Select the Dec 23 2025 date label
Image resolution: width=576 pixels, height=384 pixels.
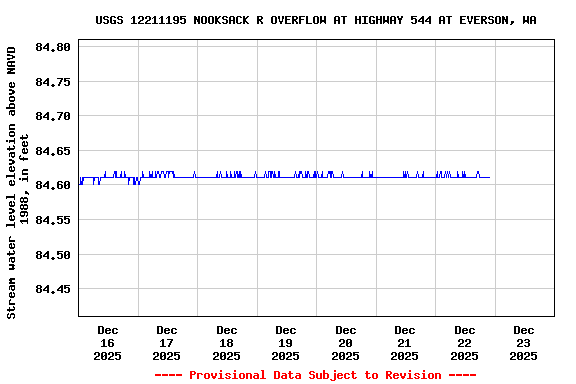point(523,343)
